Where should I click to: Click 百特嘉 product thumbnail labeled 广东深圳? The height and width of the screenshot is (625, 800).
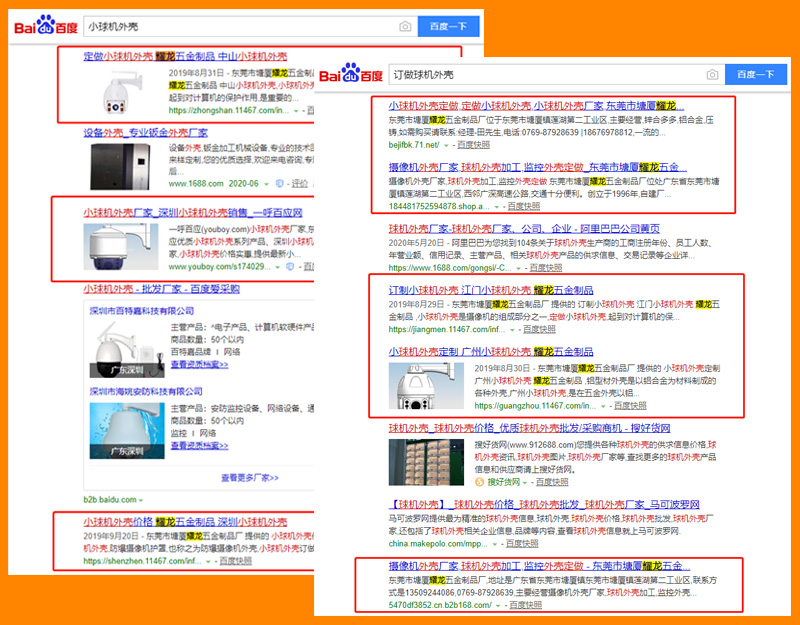click(x=127, y=349)
